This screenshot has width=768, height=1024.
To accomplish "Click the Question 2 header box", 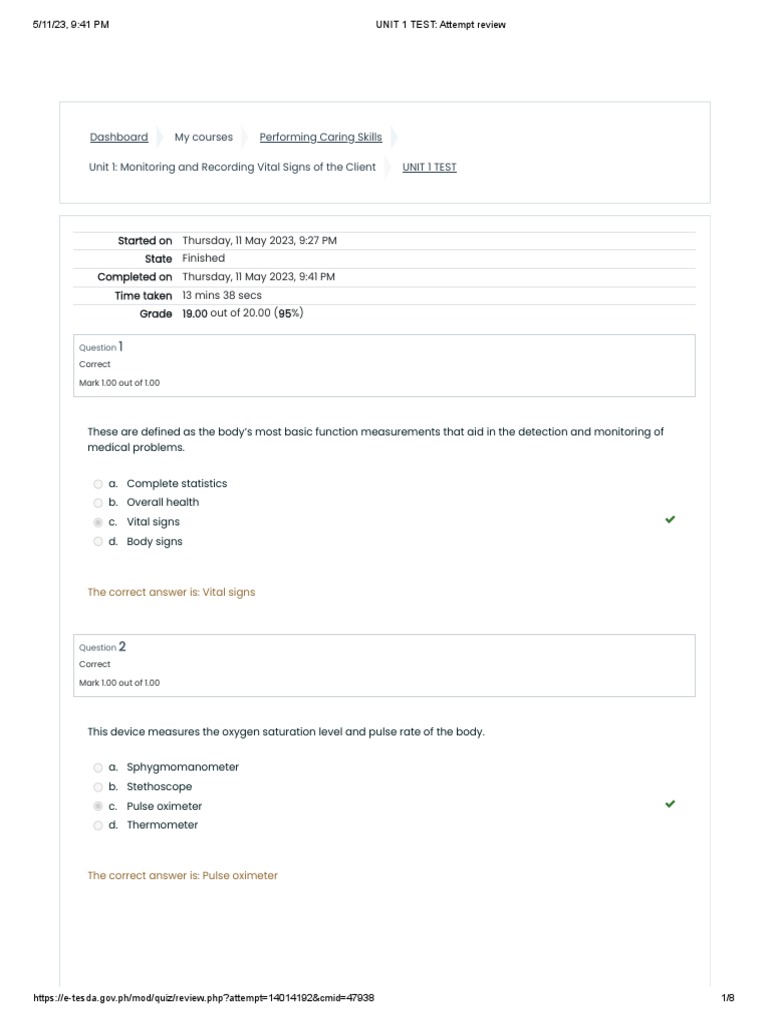I will [x=385, y=664].
